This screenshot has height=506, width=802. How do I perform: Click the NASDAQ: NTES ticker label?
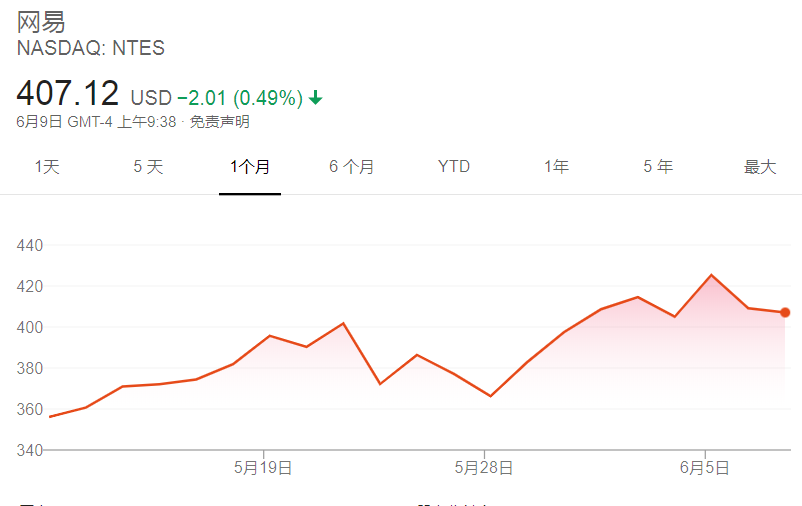coord(91,48)
